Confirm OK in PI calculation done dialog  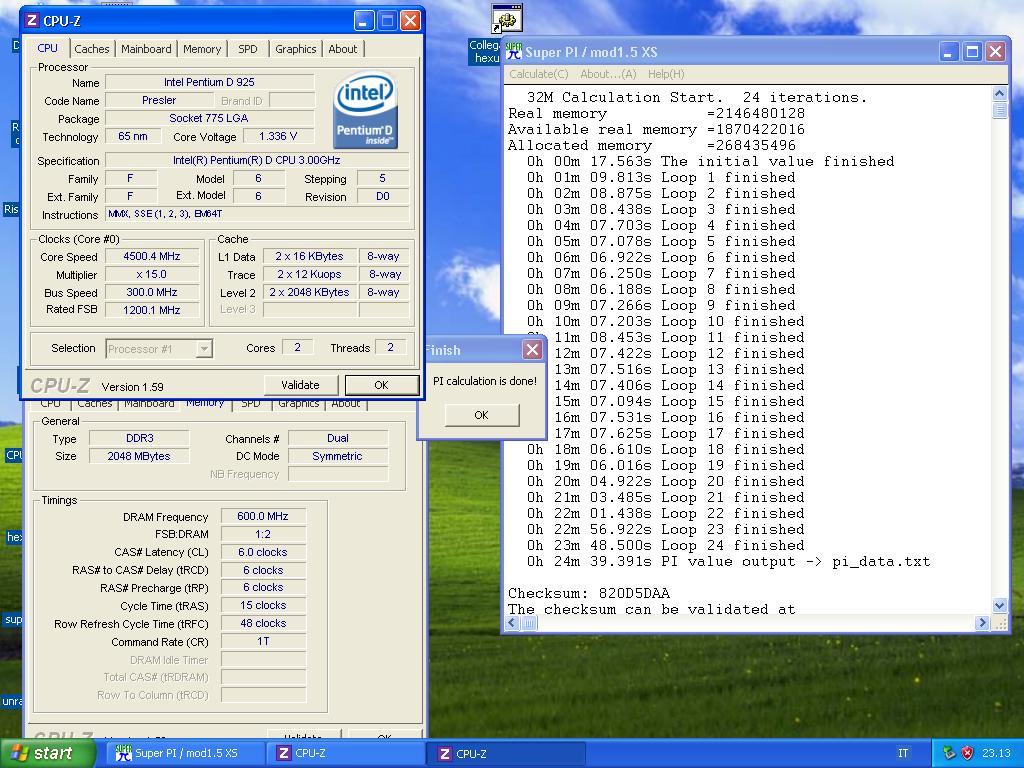481,415
